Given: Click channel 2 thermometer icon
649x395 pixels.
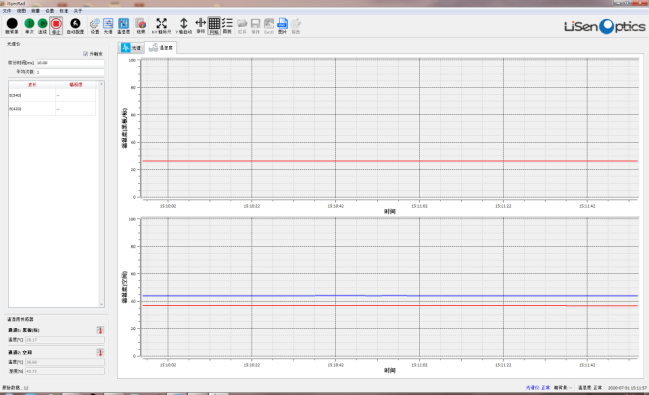Looking at the screenshot, I should pos(100,352).
